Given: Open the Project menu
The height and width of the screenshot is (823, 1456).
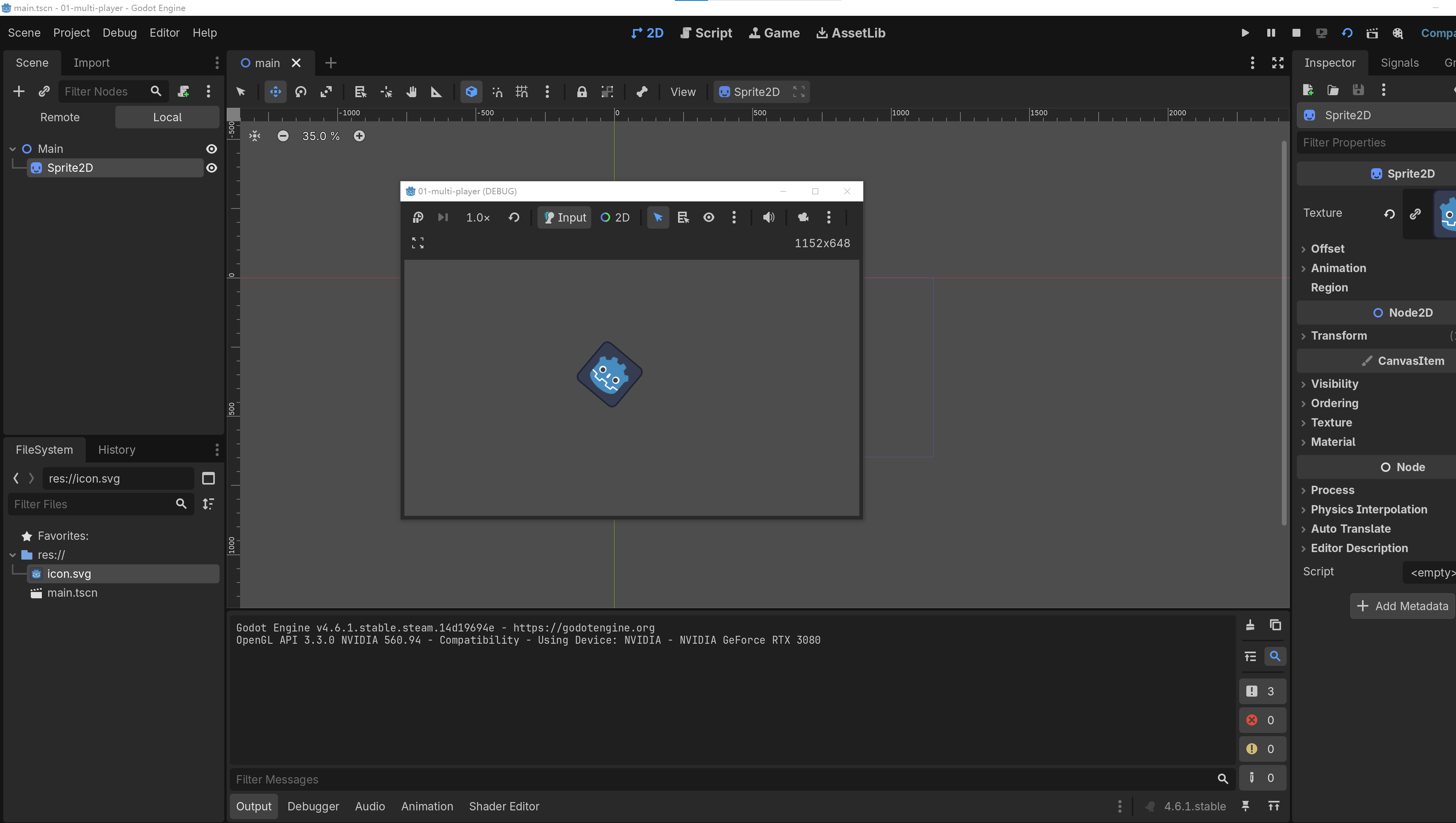Looking at the screenshot, I should coord(71,33).
